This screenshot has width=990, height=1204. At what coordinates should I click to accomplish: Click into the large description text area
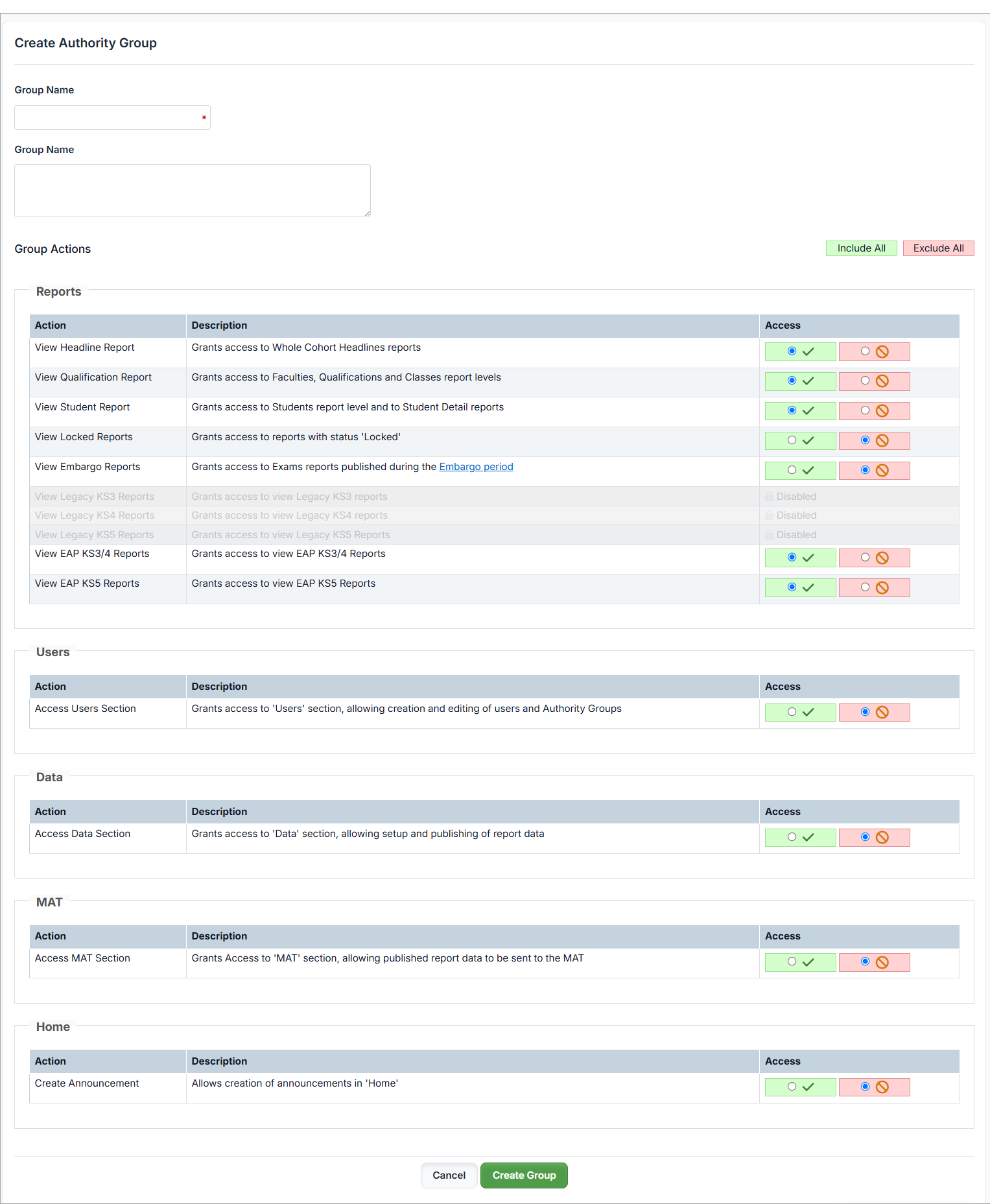point(192,191)
